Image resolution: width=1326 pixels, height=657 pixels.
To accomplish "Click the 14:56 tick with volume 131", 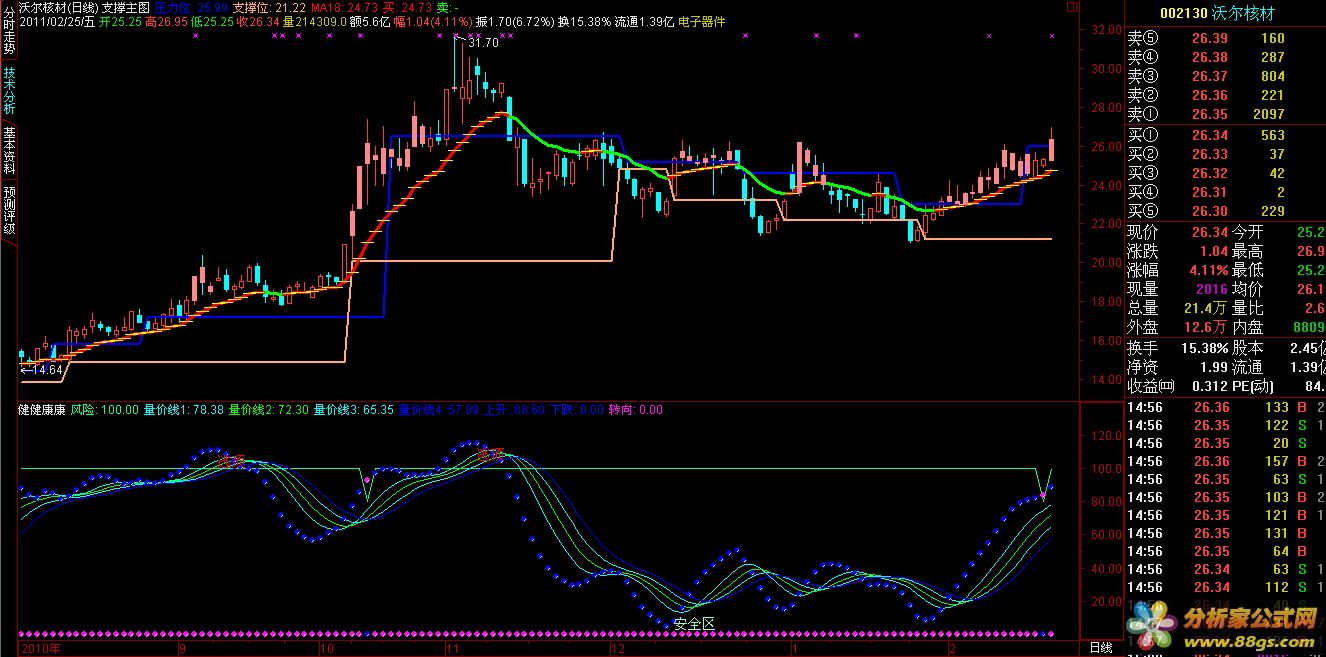I will click(x=1225, y=533).
